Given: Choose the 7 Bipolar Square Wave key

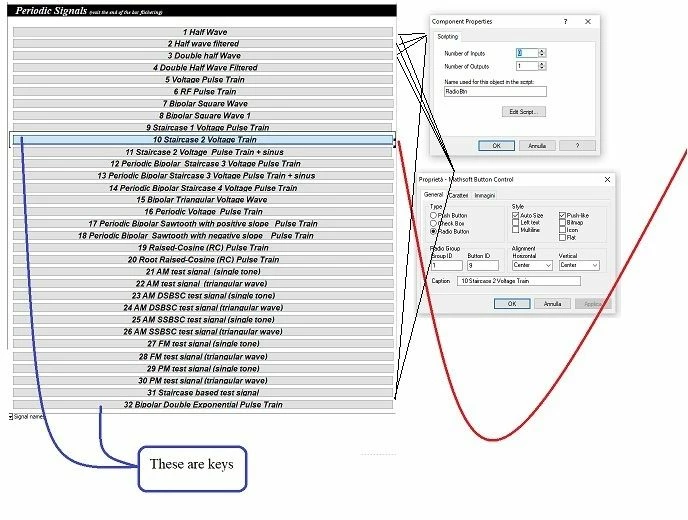Looking at the screenshot, I should 203,104.
